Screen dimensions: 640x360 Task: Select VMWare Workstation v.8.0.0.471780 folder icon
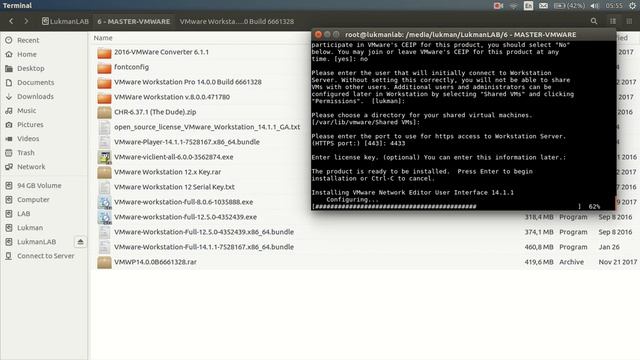[104, 98]
